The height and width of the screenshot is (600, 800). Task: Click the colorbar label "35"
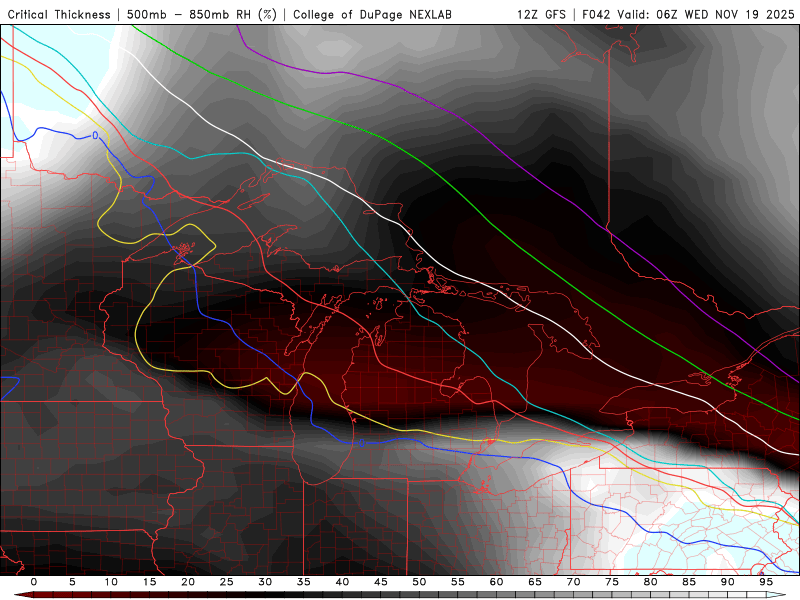(303, 582)
